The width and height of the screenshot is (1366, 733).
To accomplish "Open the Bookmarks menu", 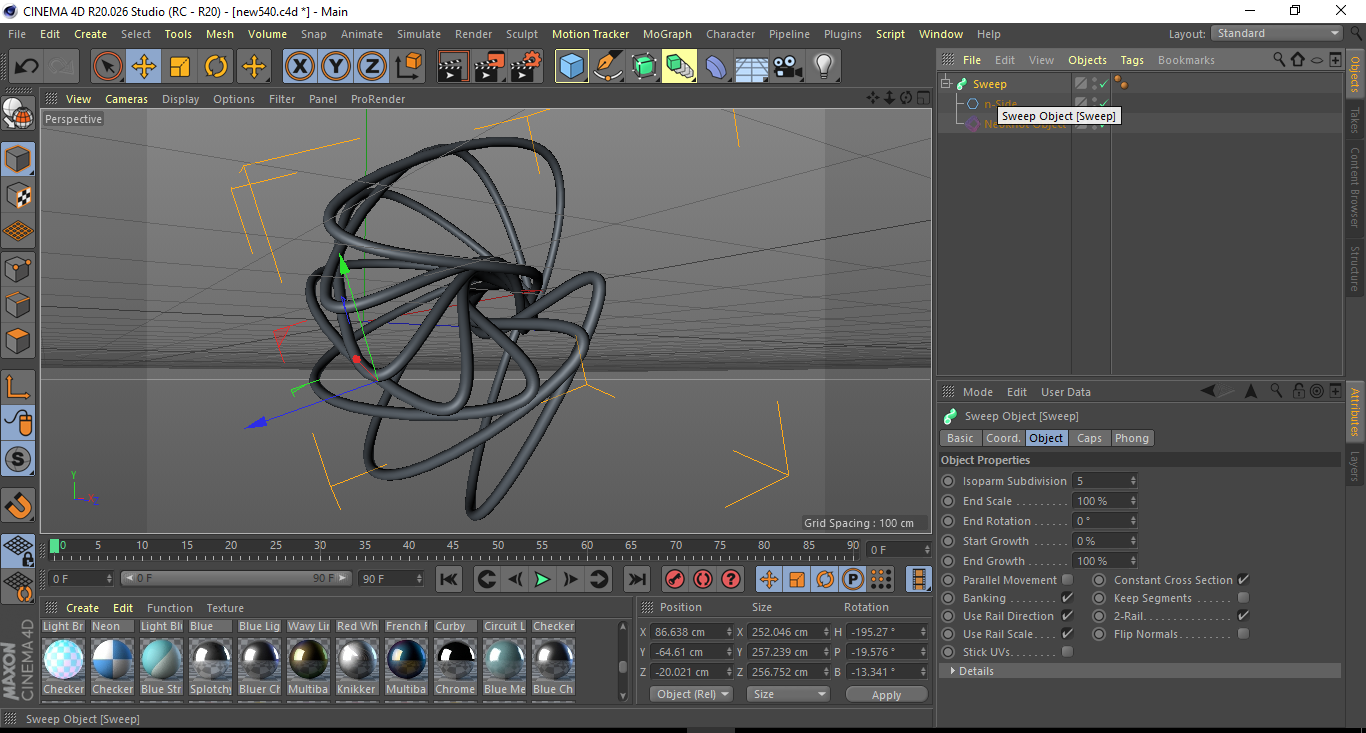I will [1186, 60].
